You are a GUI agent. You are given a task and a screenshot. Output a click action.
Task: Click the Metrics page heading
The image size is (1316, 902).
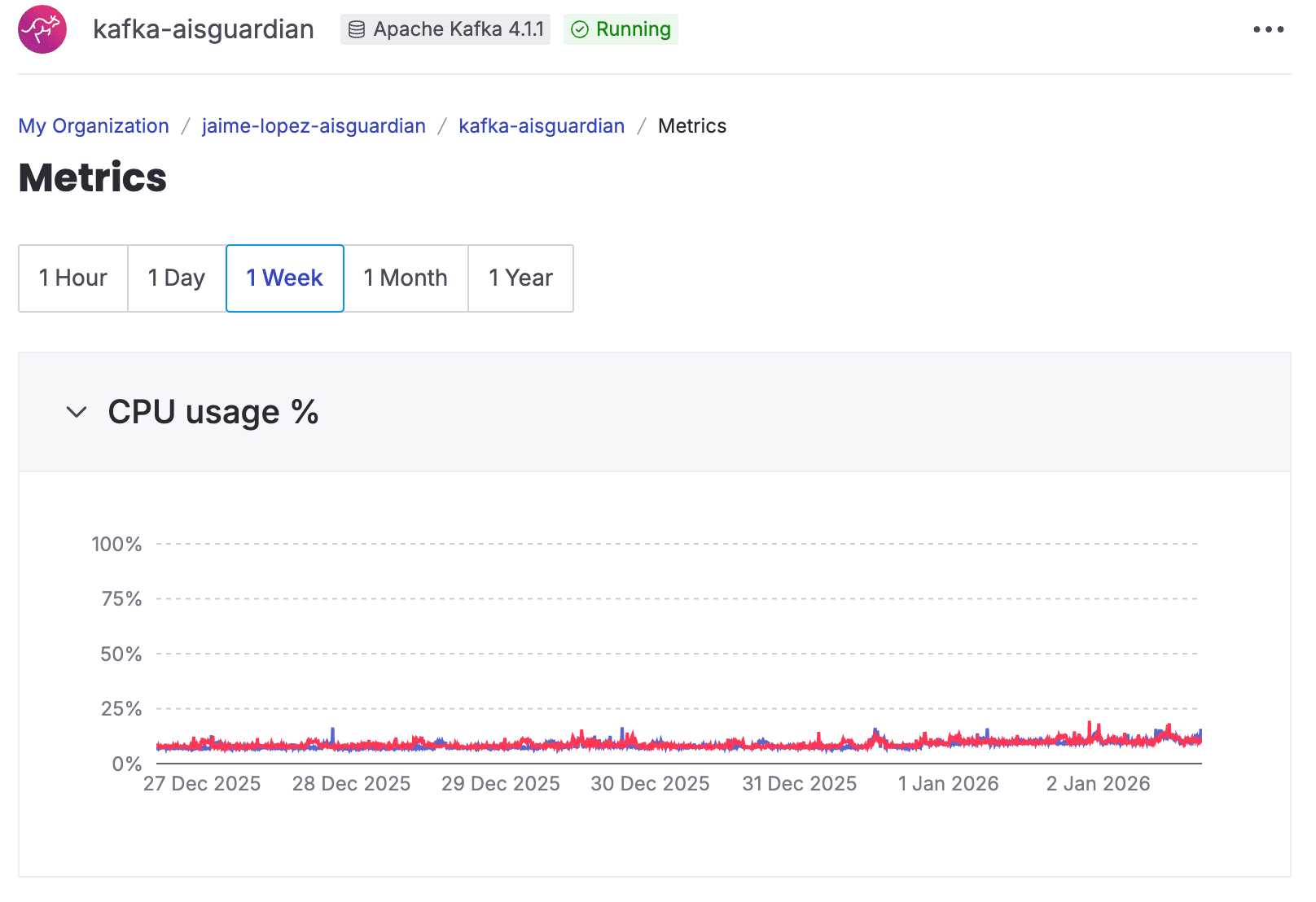point(91,177)
